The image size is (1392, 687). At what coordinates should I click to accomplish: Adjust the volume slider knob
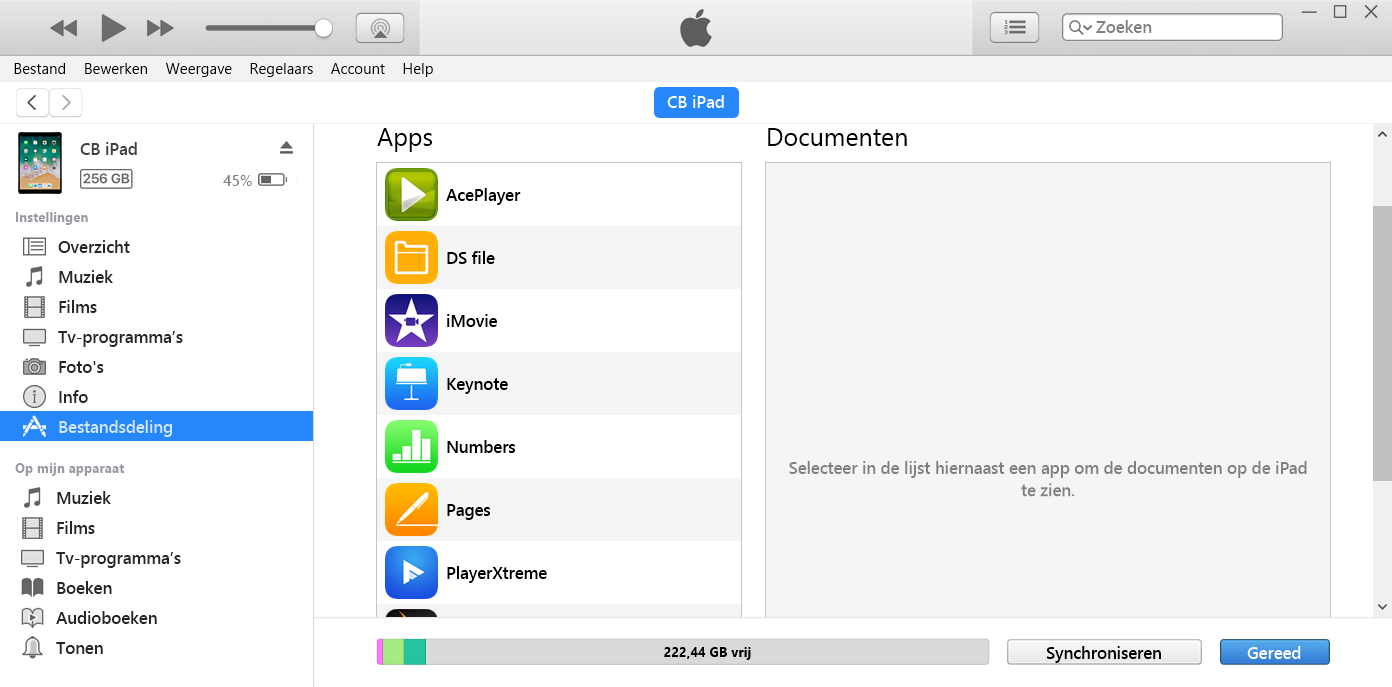pyautogui.click(x=323, y=28)
